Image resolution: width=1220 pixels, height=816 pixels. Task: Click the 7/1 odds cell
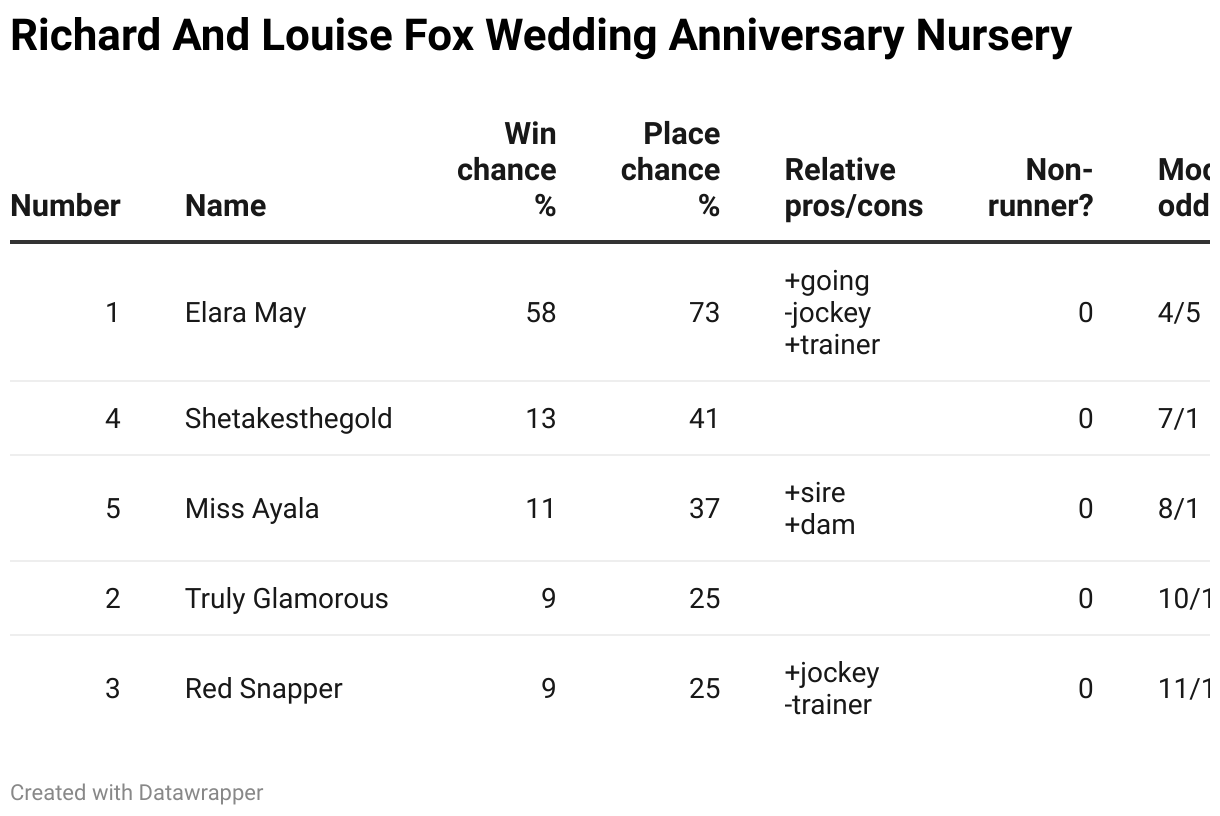tap(1178, 418)
